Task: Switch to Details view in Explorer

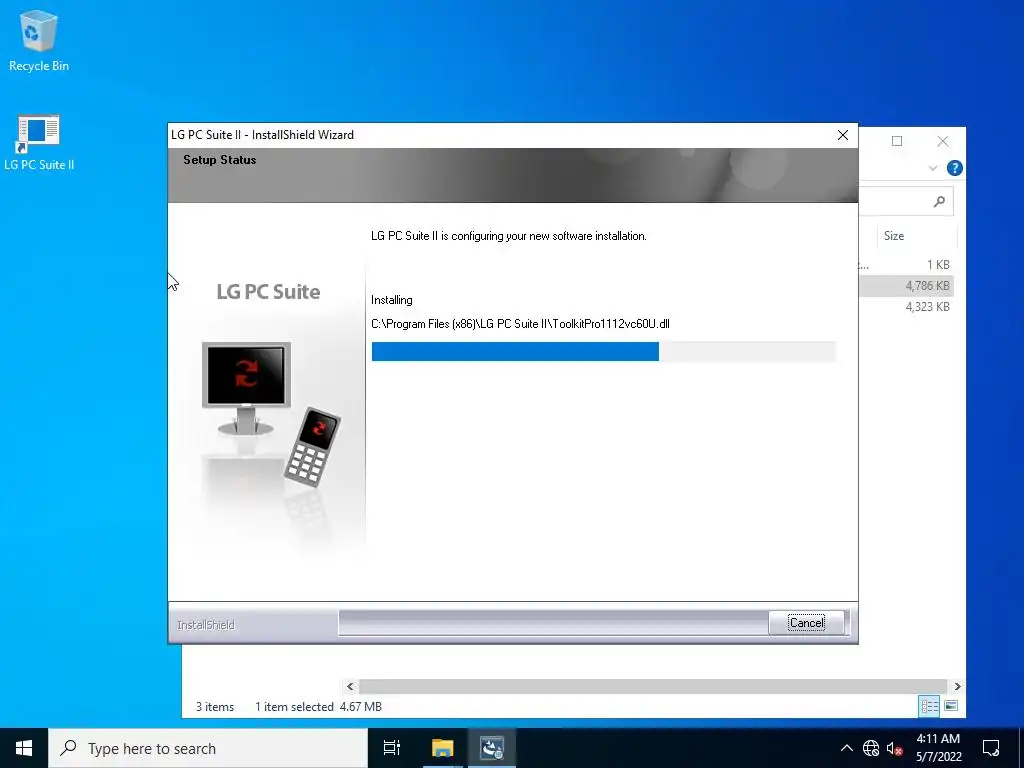Action: click(x=929, y=706)
